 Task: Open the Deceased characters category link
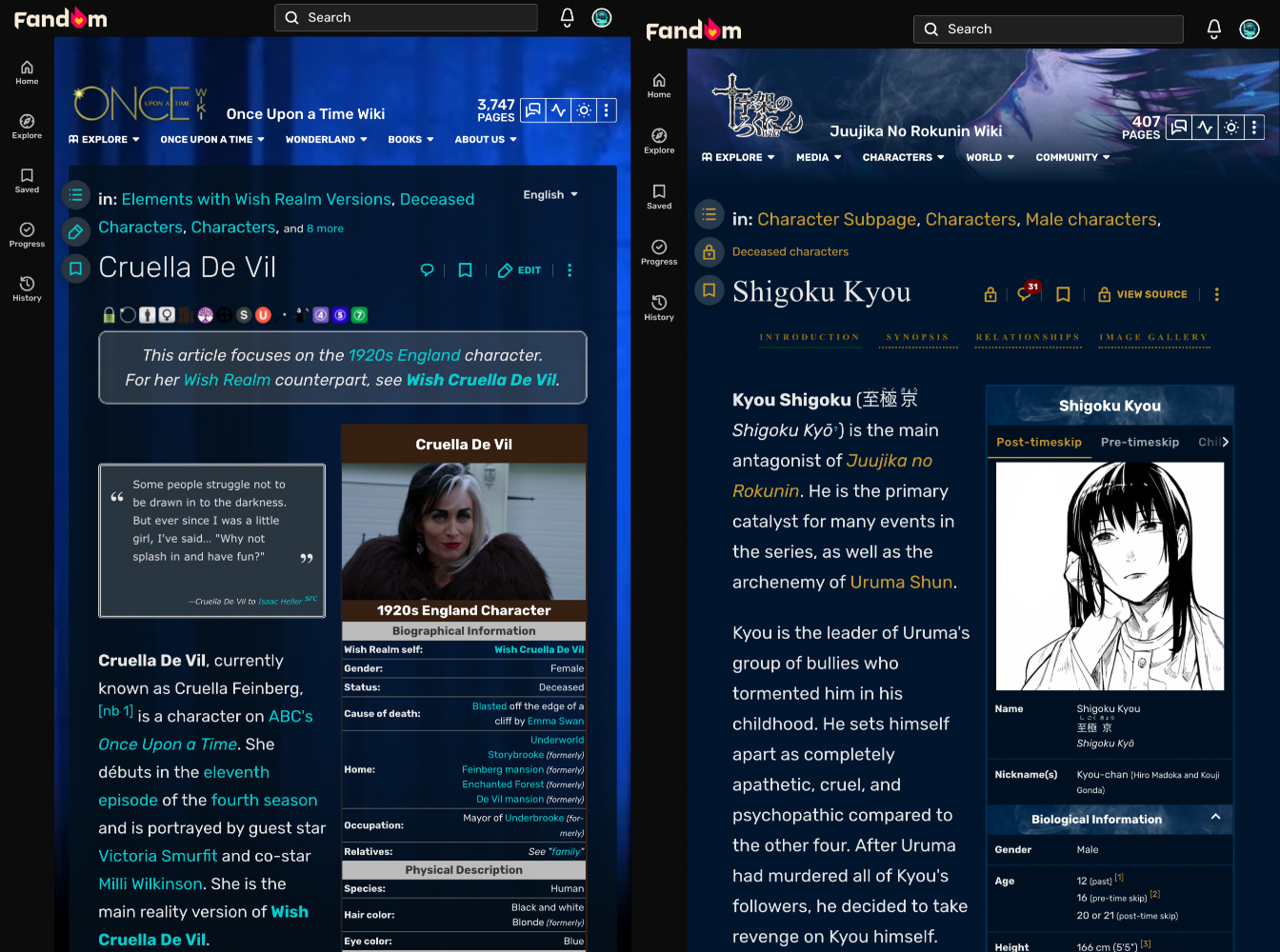coord(790,252)
